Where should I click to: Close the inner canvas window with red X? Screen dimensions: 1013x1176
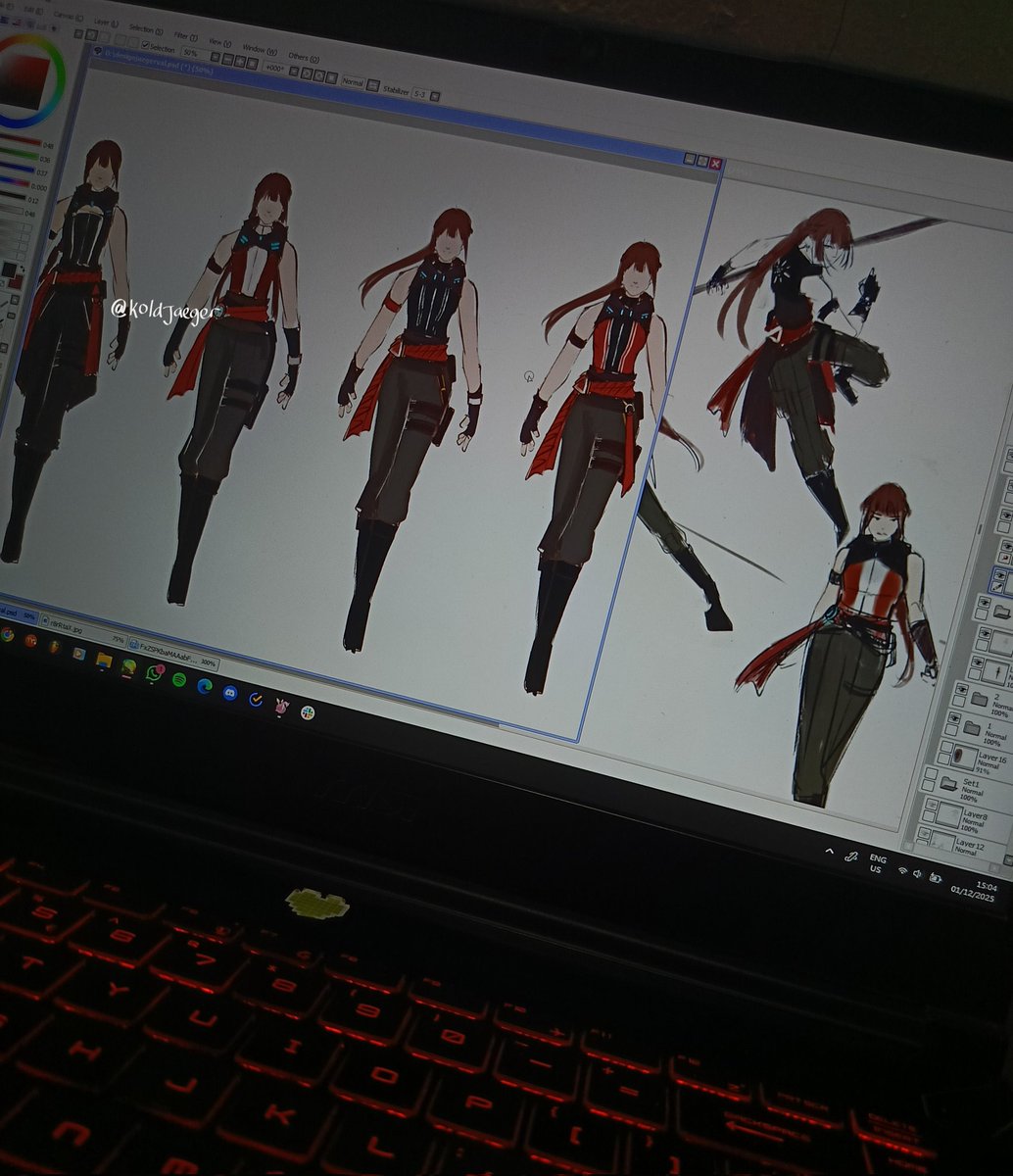pos(715,163)
